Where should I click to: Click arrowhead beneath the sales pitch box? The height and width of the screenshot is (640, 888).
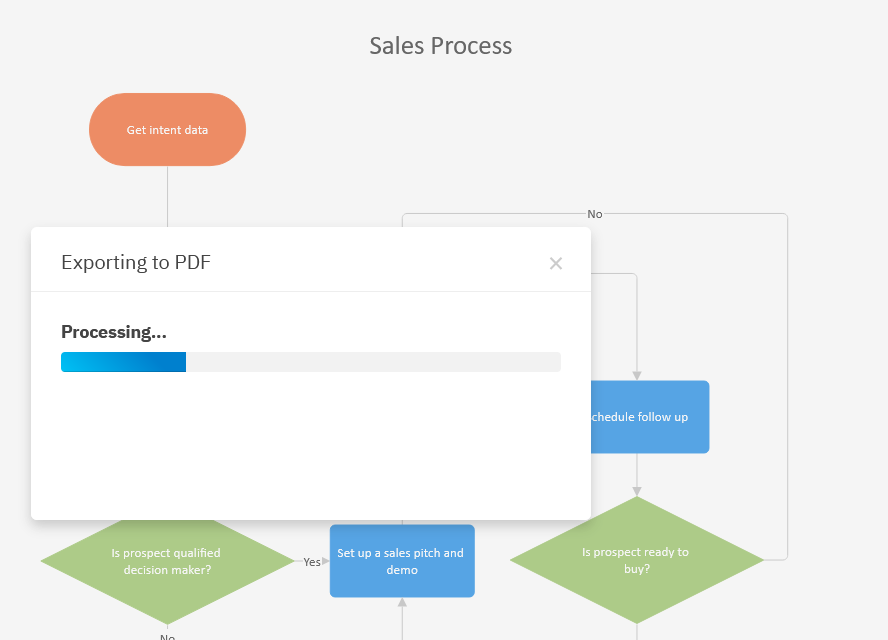tap(402, 603)
